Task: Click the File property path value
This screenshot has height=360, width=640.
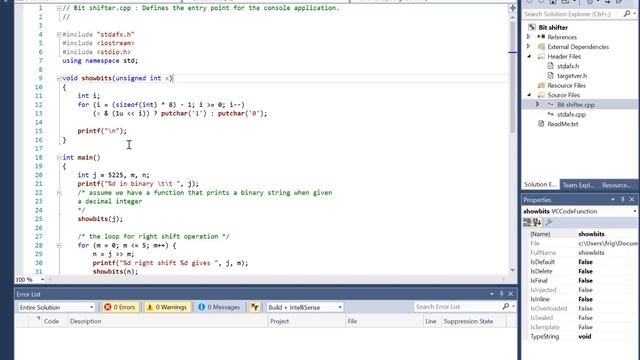Action: [x=608, y=243]
